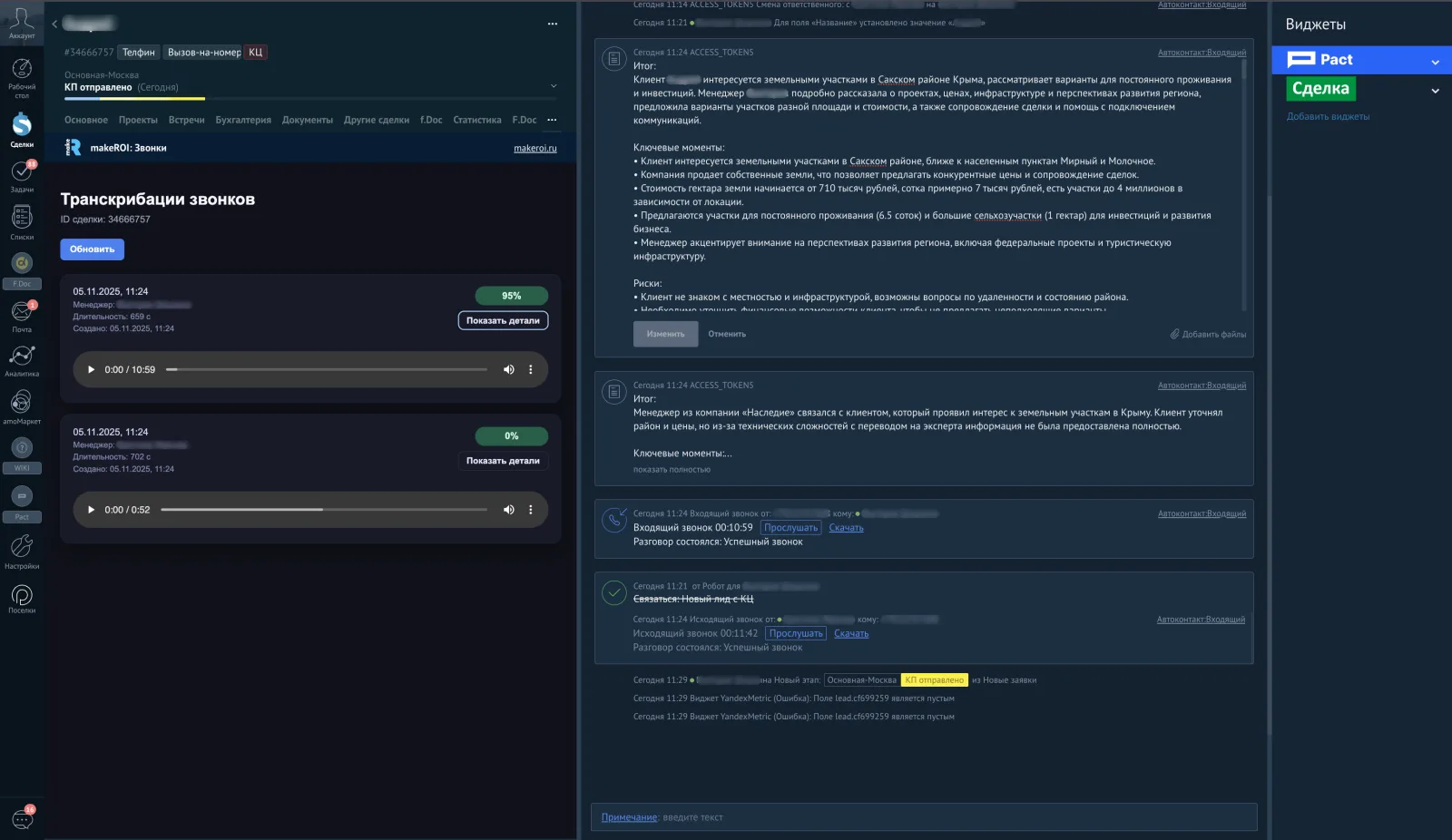Click the yellow КП отправлено stage label

coord(935,680)
